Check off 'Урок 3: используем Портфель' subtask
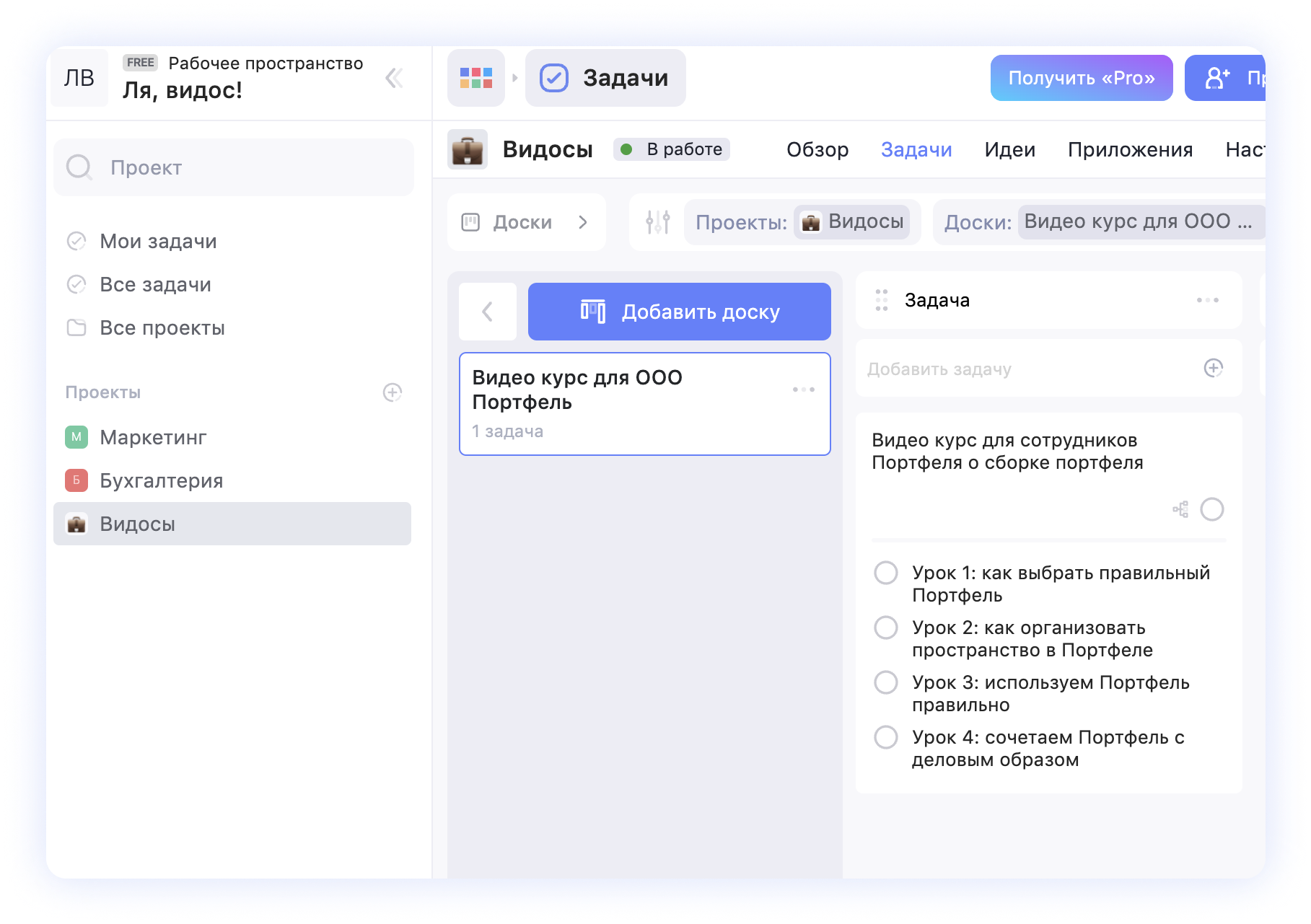Viewport: 1311px width, 924px height. (886, 683)
